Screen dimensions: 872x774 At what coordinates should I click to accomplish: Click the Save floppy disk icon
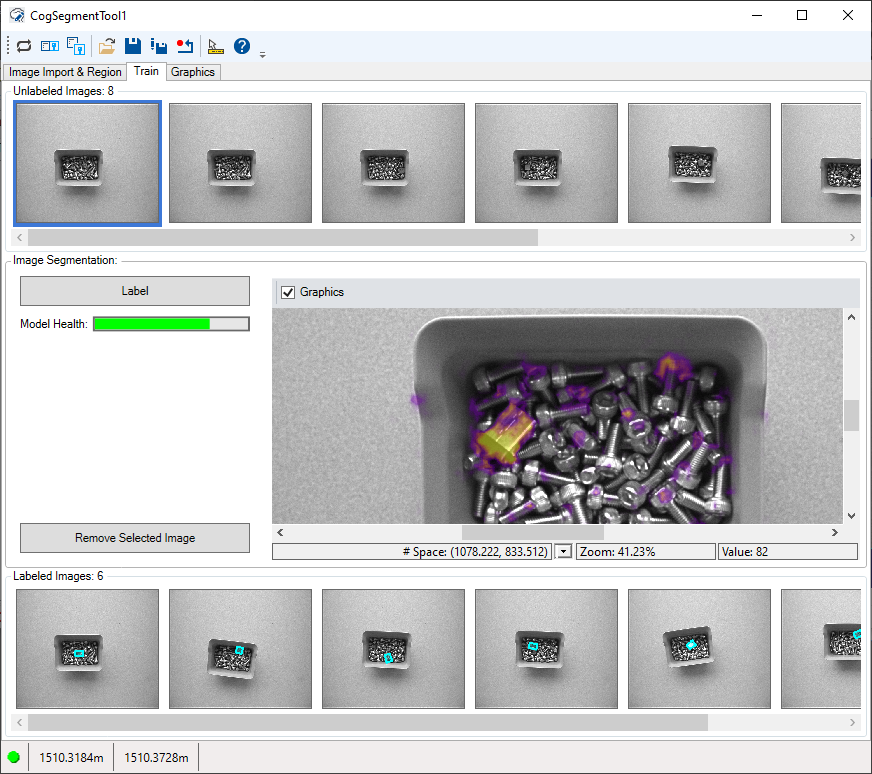(x=132, y=46)
